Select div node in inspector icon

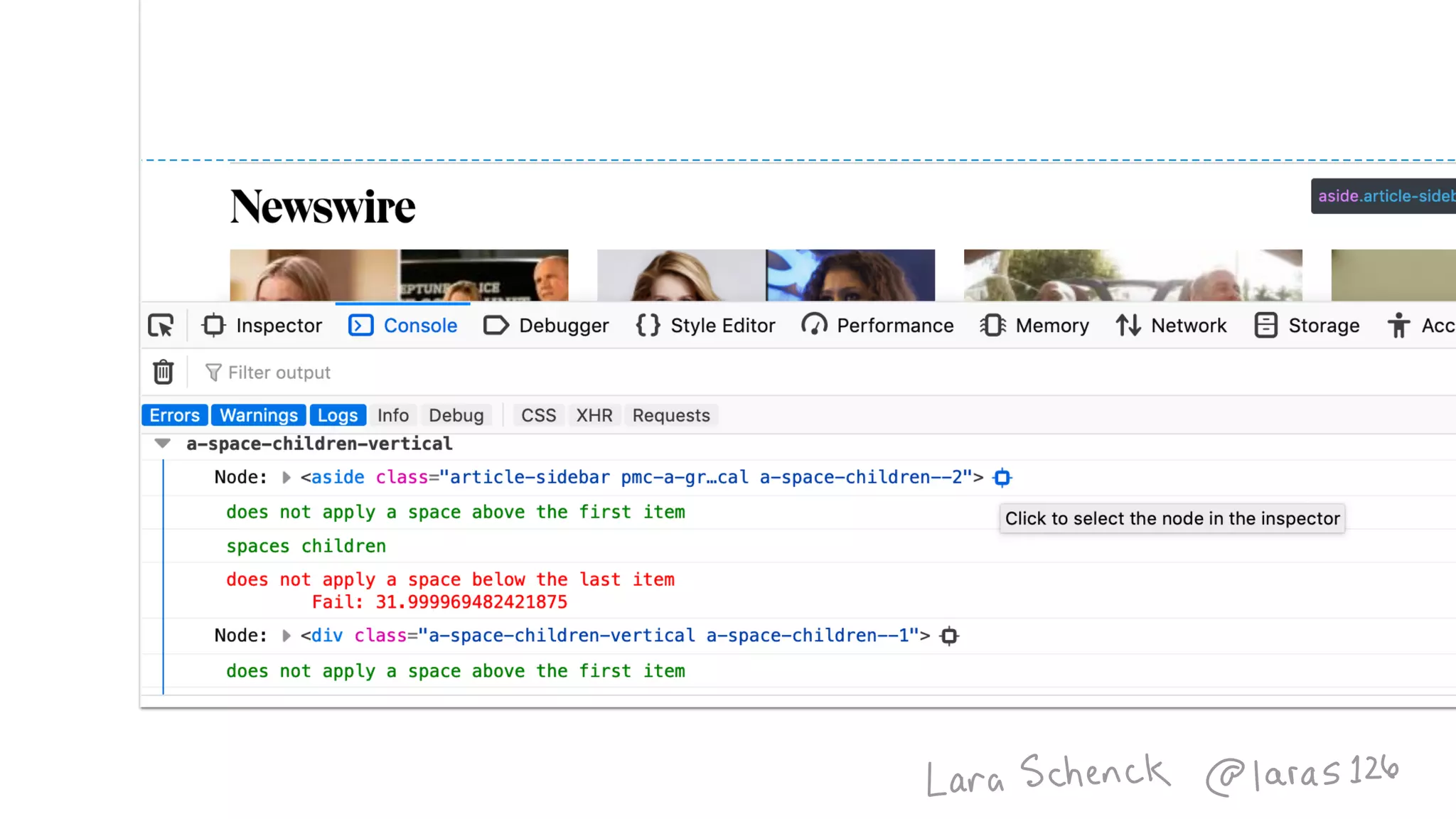click(949, 636)
